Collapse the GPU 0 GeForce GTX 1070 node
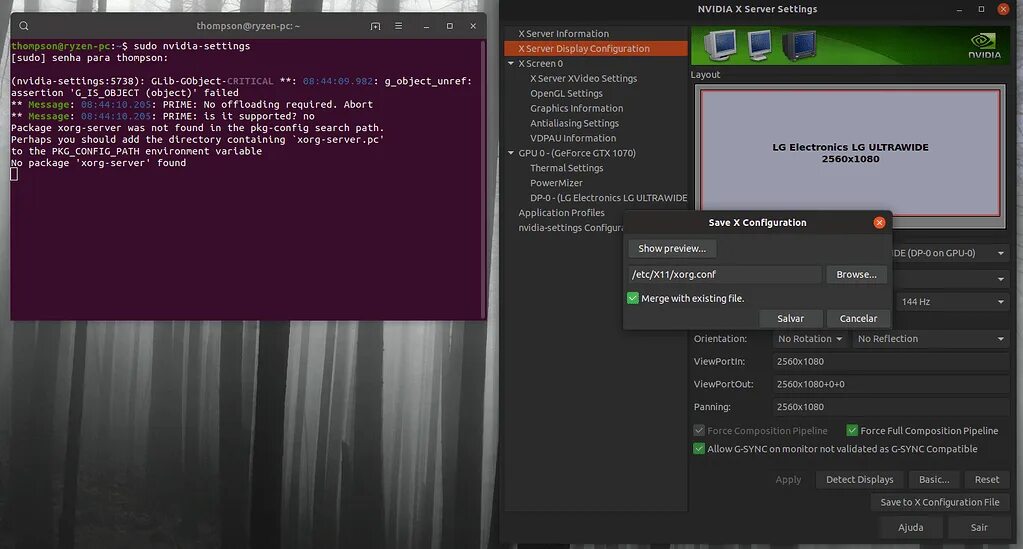This screenshot has width=1023, height=549. (x=511, y=153)
